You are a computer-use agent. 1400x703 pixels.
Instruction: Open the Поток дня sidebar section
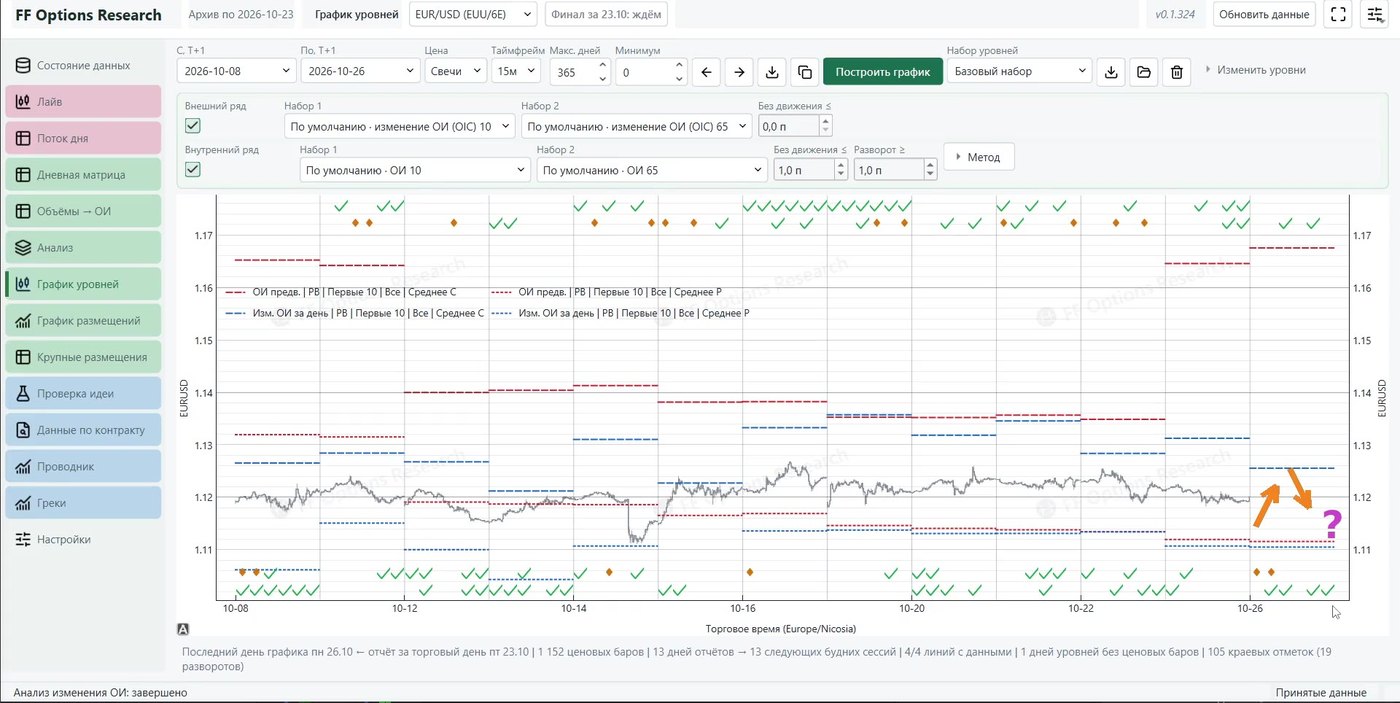[83, 138]
